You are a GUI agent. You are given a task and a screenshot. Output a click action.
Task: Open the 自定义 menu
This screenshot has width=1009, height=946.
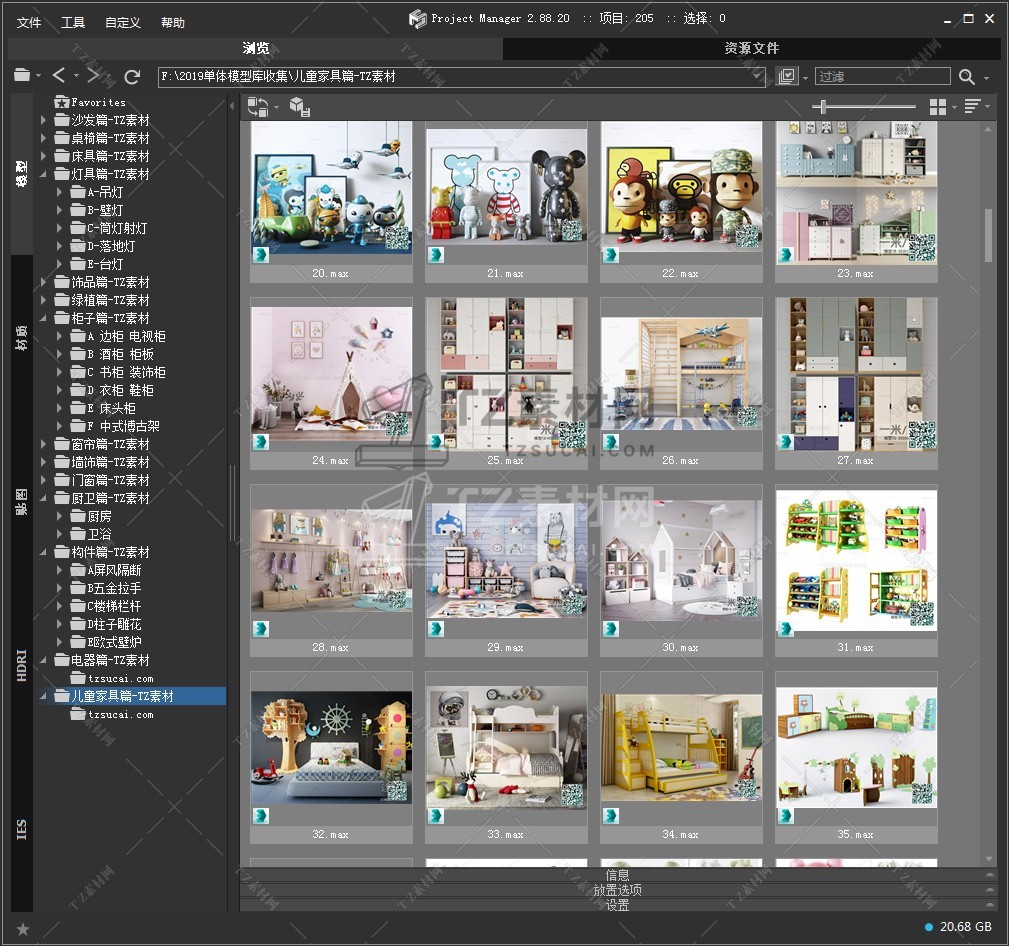(123, 23)
